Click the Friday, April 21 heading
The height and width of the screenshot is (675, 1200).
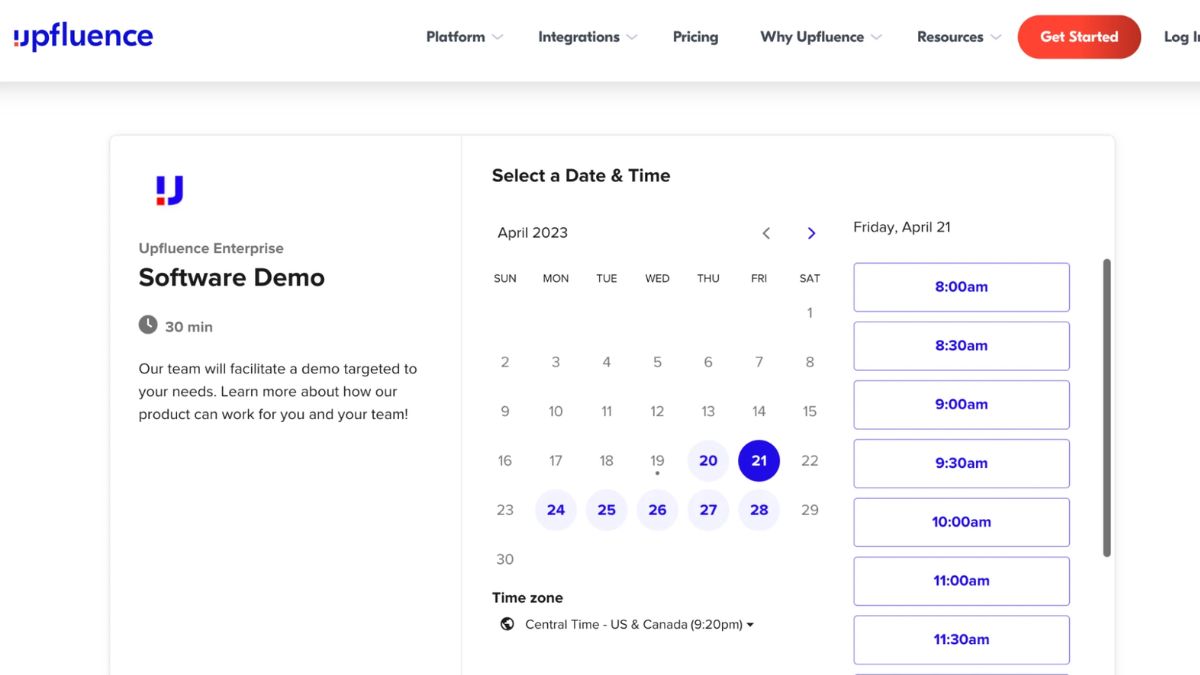click(x=902, y=227)
